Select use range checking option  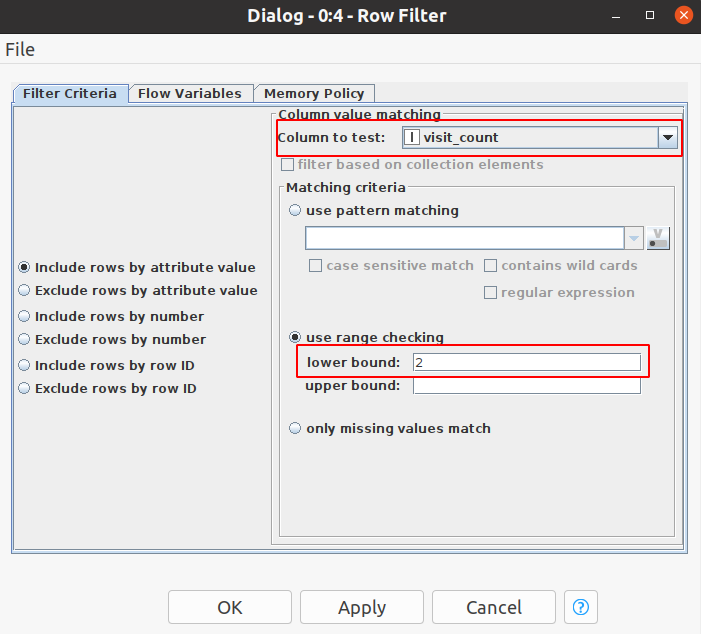click(x=295, y=337)
